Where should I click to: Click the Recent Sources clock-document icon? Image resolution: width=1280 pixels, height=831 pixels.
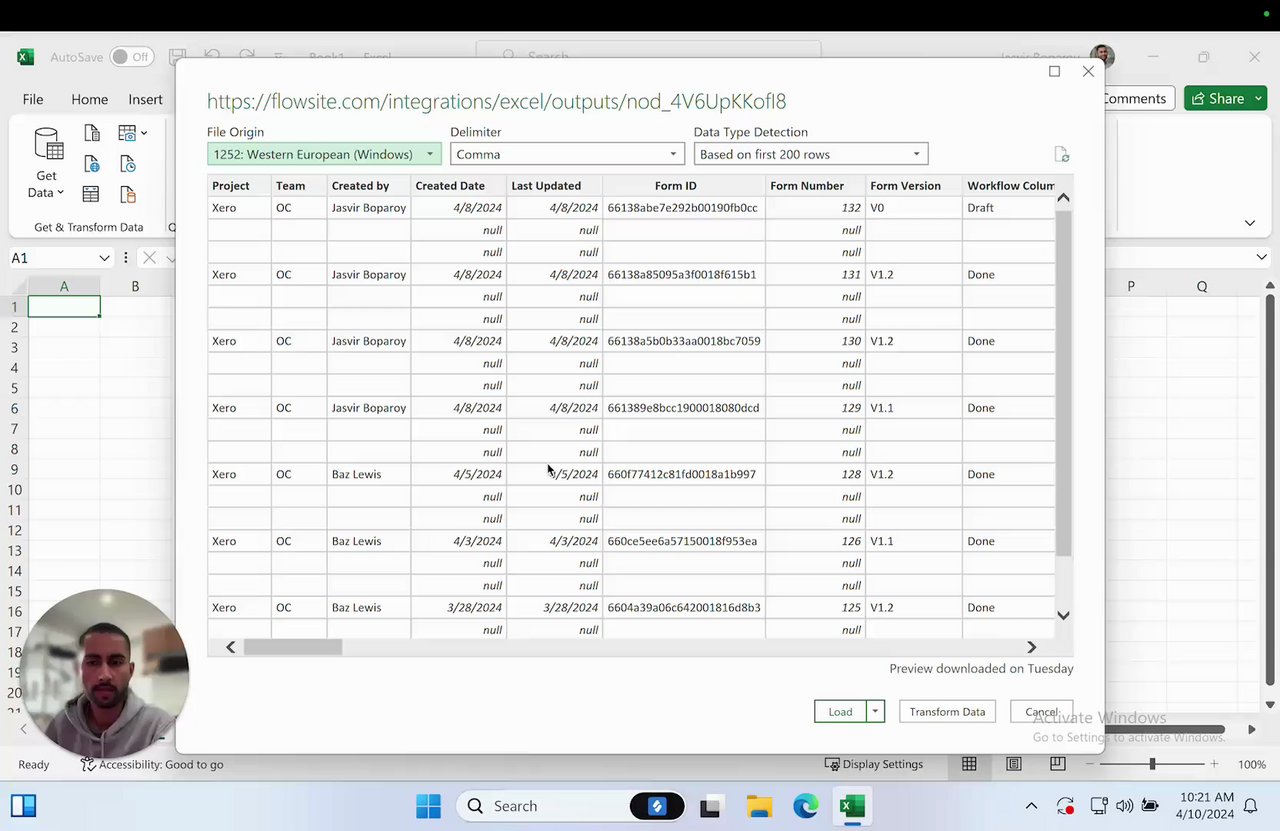[x=127, y=164]
